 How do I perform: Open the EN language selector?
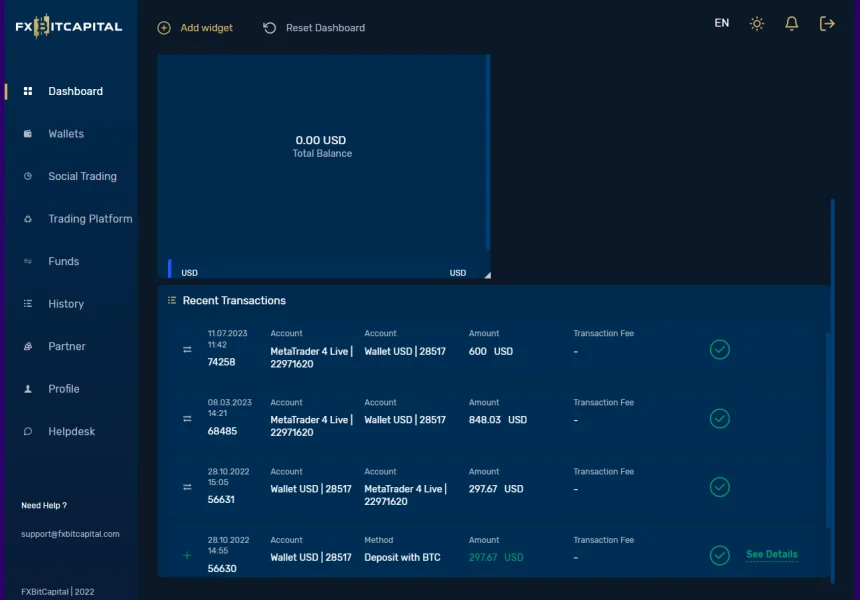(721, 23)
